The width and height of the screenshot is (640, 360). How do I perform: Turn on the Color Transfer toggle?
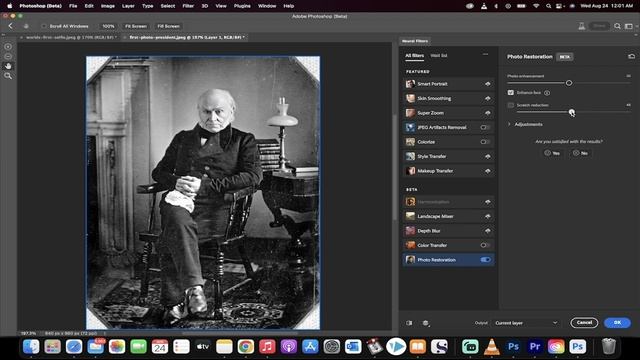[485, 245]
